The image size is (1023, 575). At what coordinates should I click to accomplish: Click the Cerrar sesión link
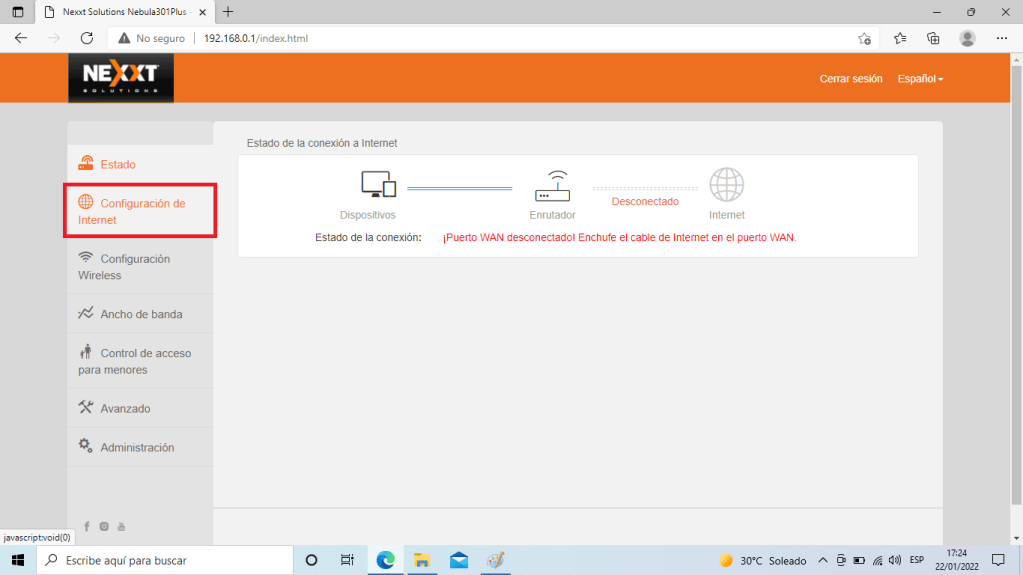pyautogui.click(x=850, y=78)
